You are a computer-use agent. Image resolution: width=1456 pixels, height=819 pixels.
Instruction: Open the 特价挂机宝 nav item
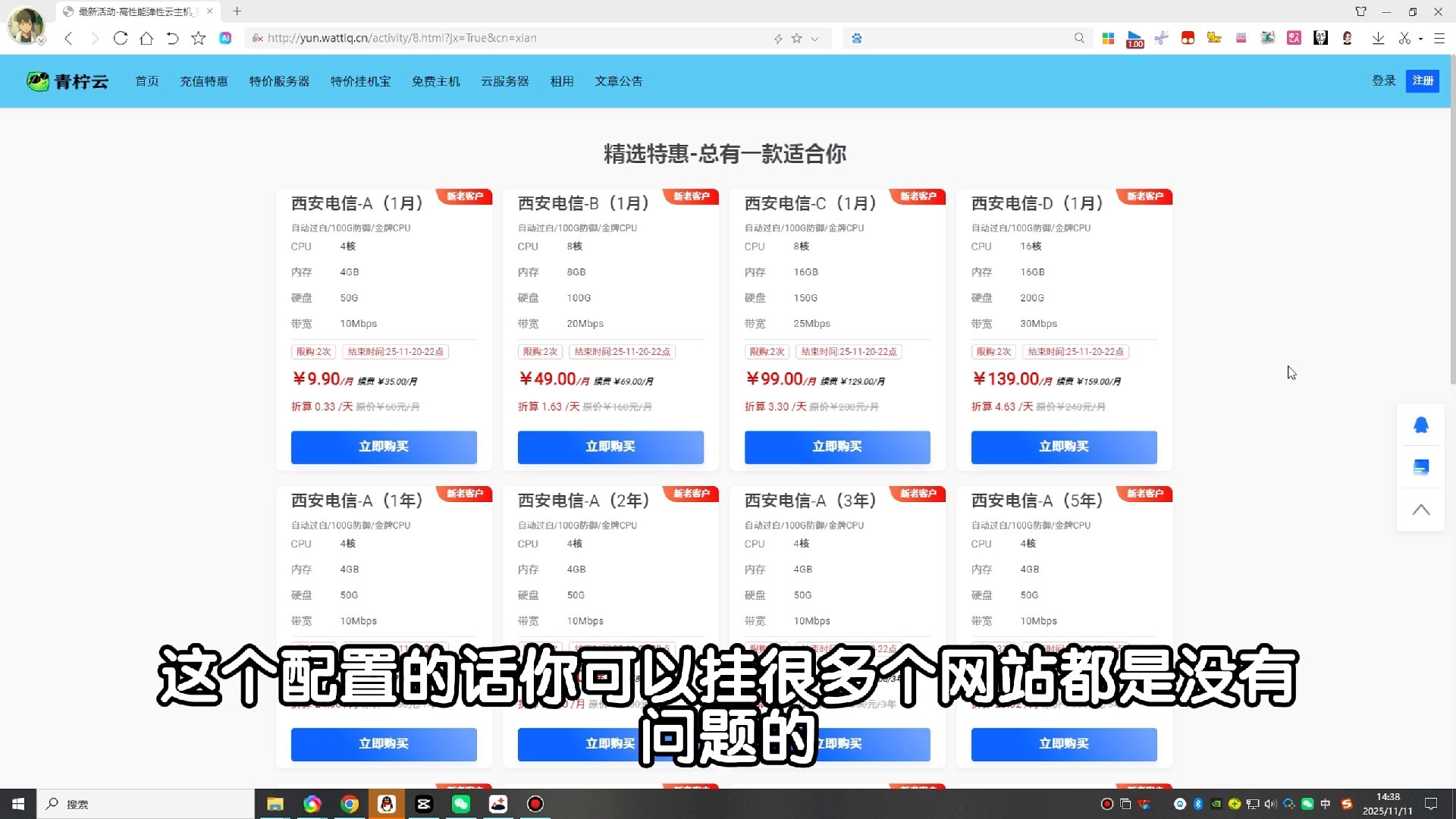click(x=360, y=81)
